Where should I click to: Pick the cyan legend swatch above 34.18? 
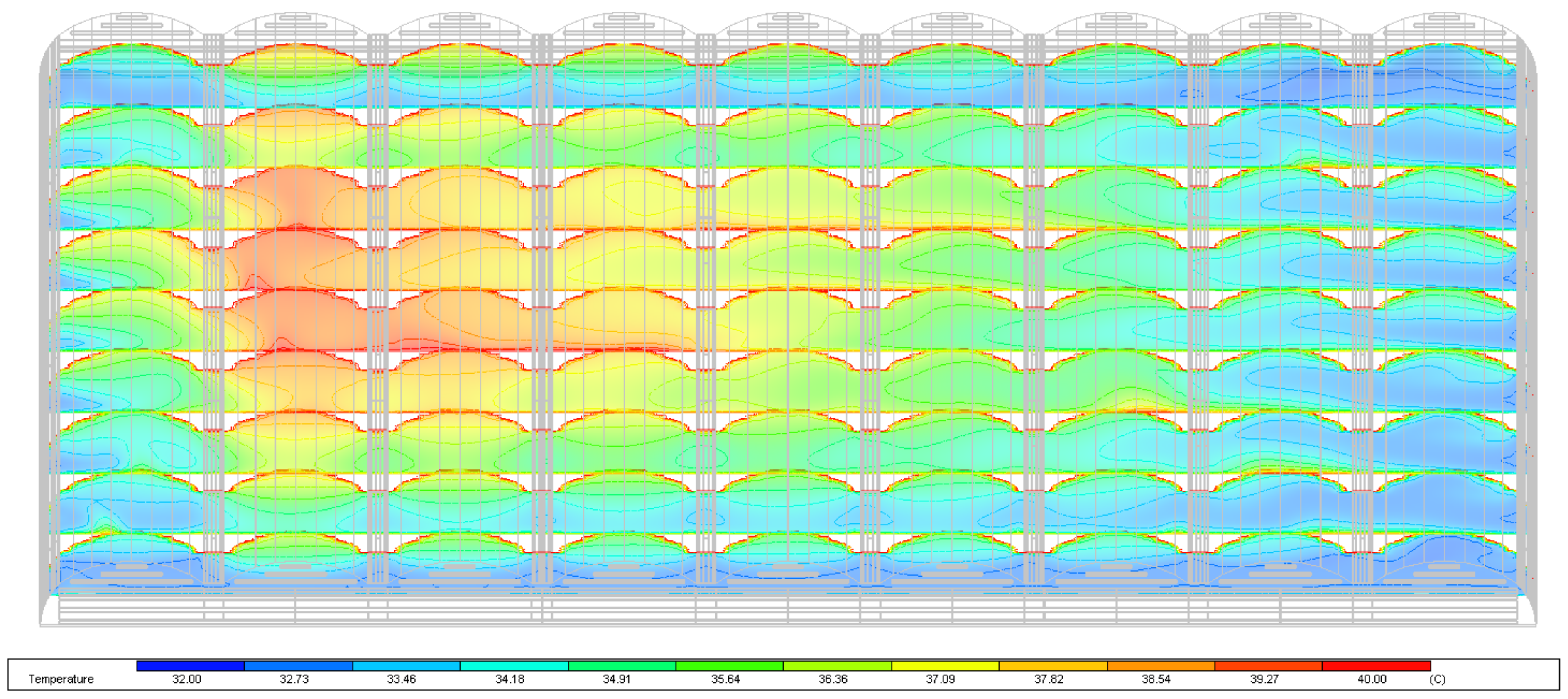click(x=514, y=666)
